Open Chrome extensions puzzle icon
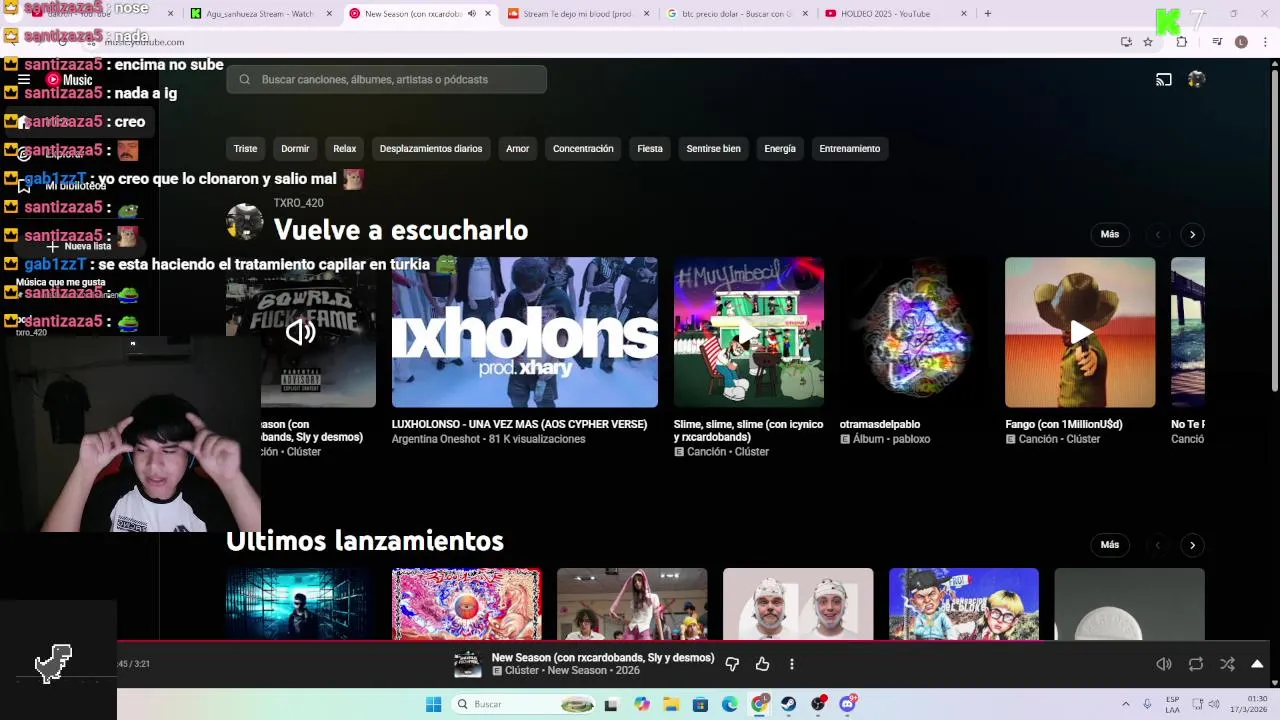The width and height of the screenshot is (1280, 720). 1182,42
